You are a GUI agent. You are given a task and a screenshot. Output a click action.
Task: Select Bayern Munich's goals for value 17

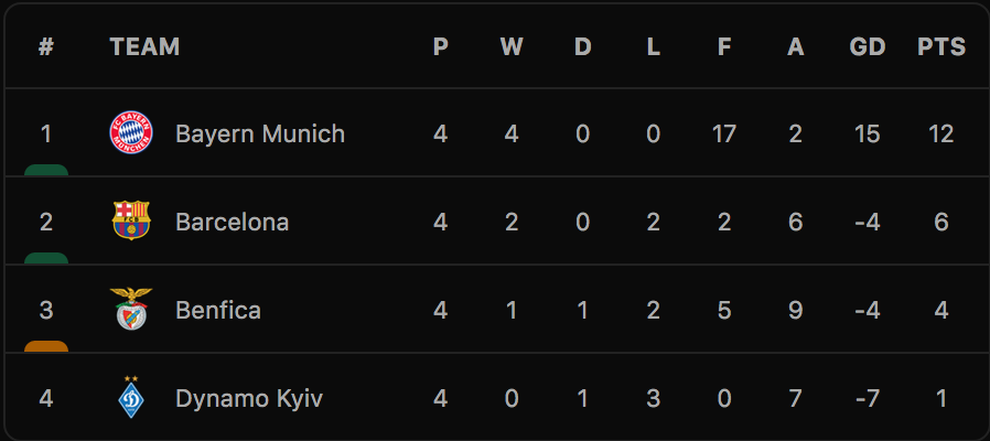(724, 134)
